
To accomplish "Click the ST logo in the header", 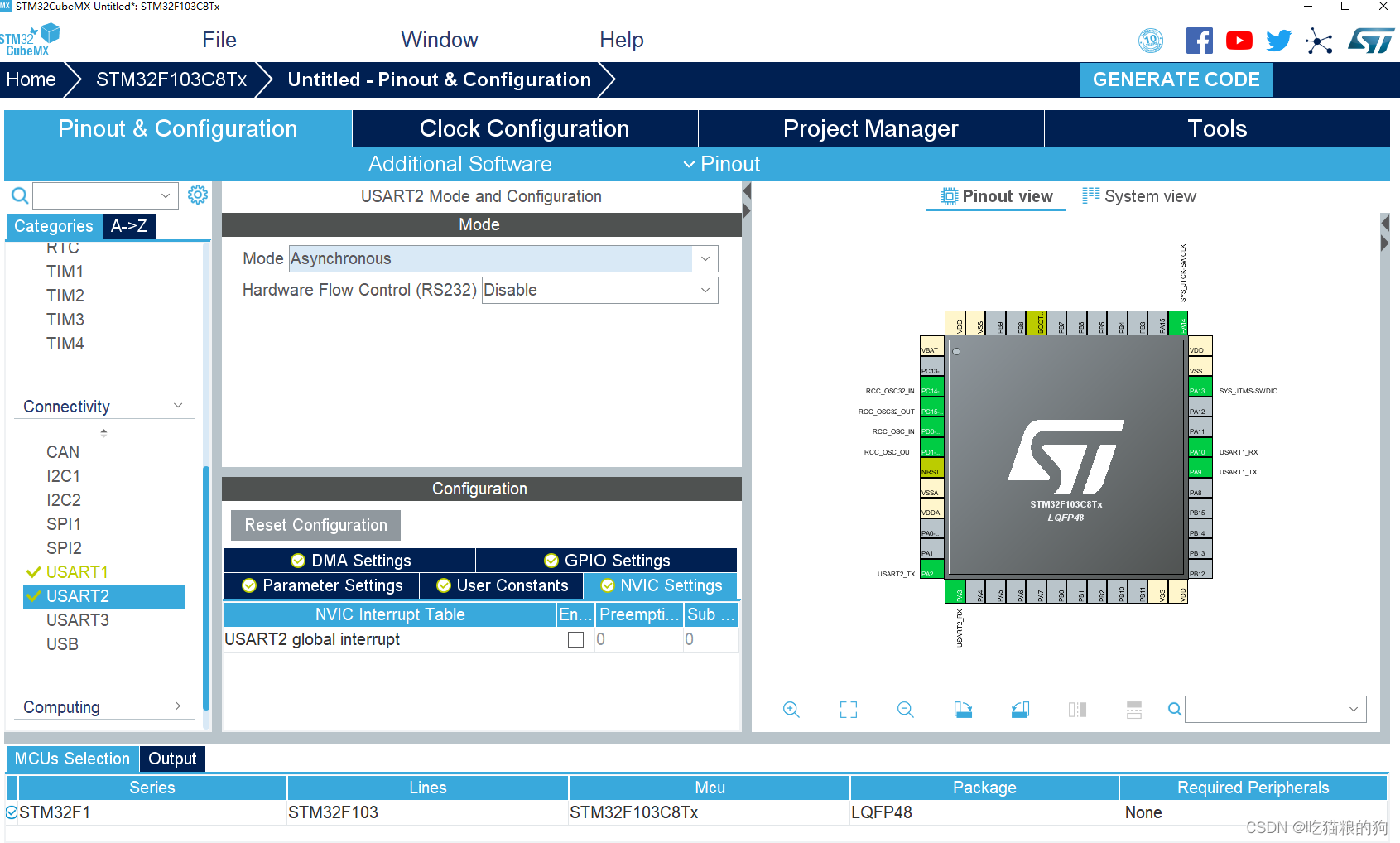I will coord(1371,41).
